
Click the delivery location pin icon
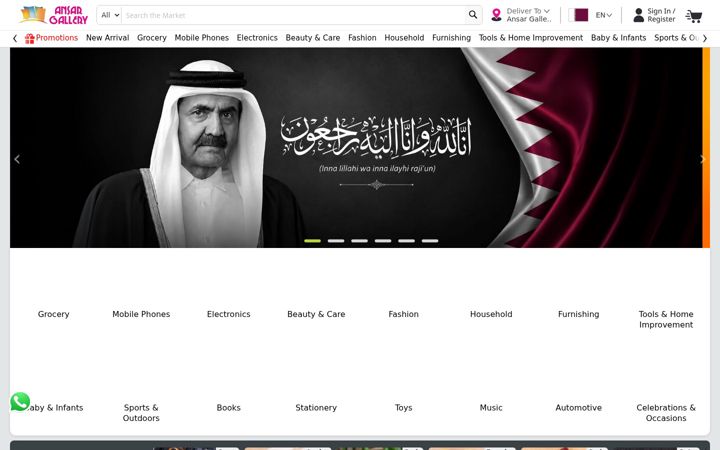coord(496,15)
